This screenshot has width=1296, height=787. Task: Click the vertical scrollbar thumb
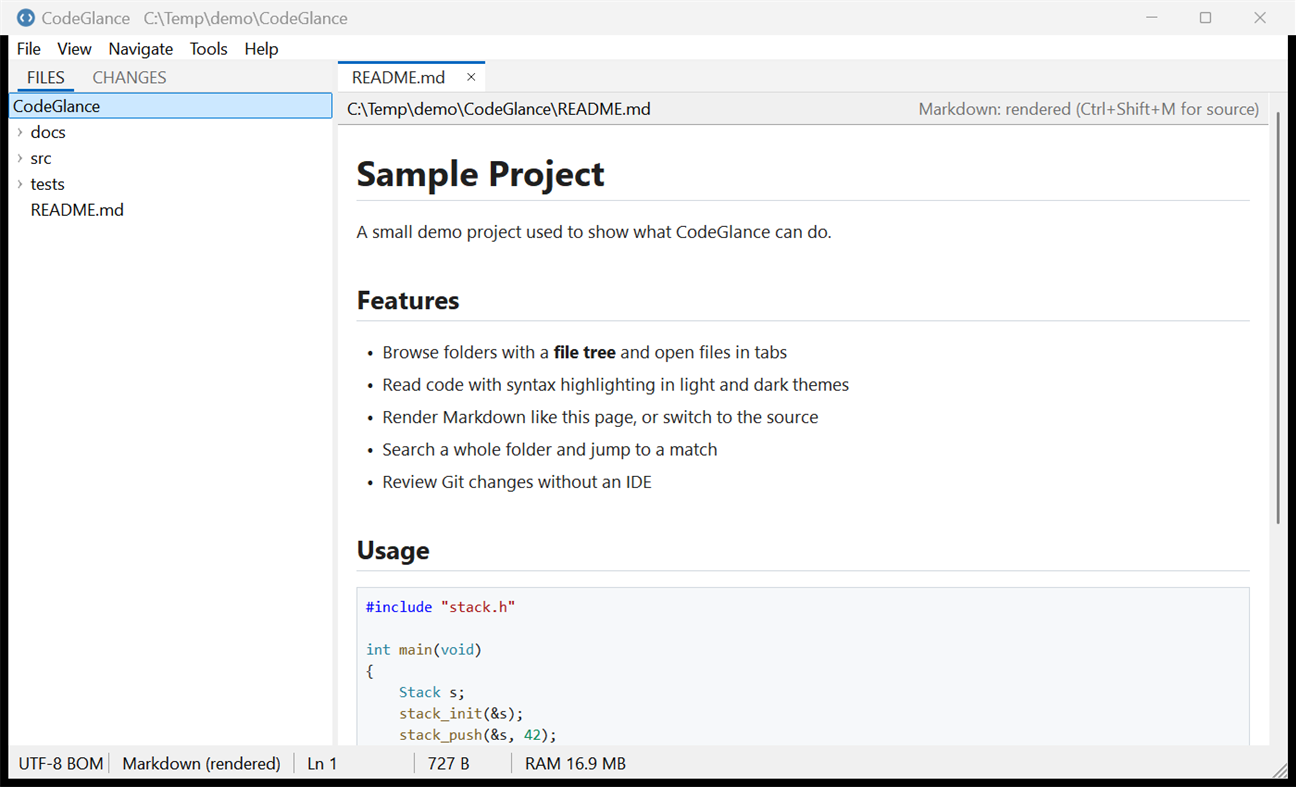tap(1278, 317)
